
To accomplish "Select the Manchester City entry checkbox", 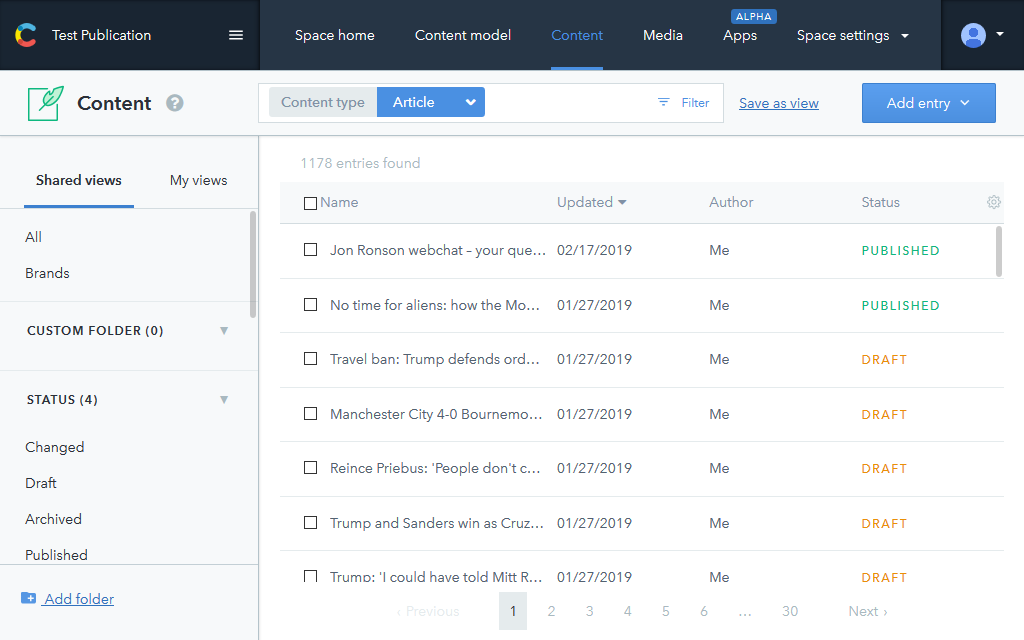I will (310, 414).
